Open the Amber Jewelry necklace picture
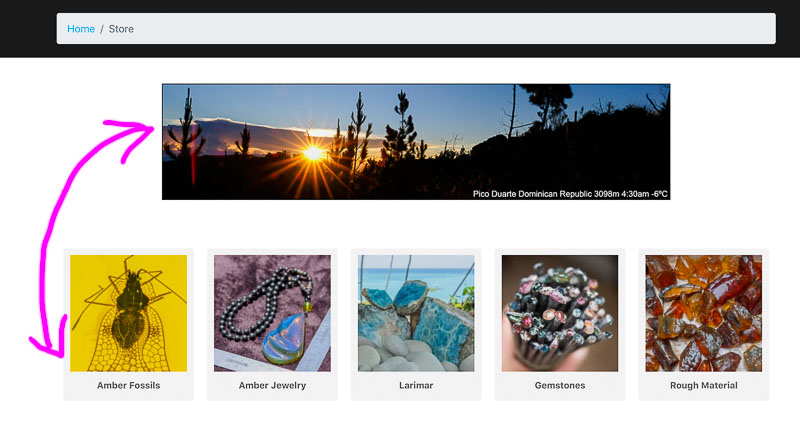 (272, 313)
